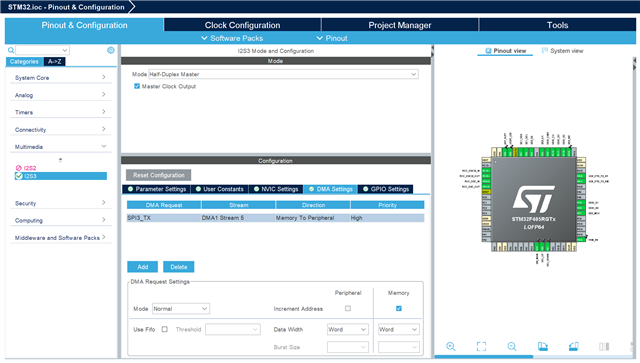Click the zoom out magnifier icon

[512, 346]
